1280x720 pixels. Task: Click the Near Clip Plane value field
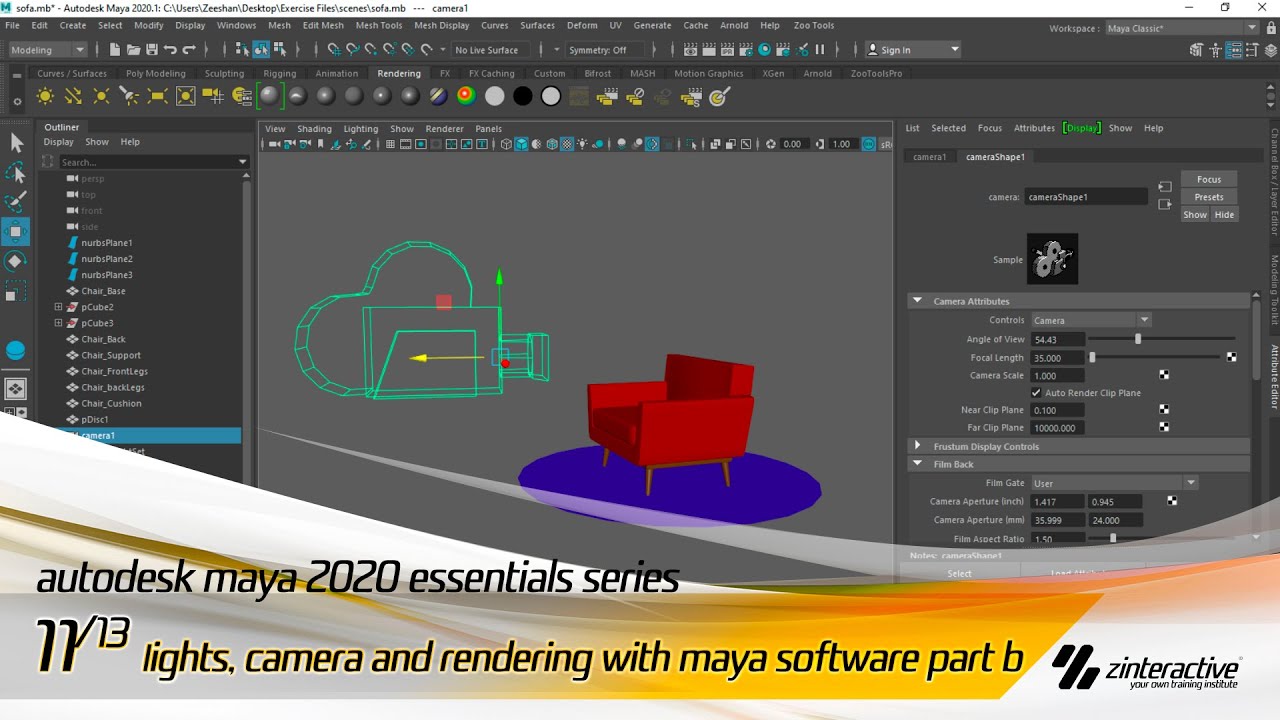(x=1058, y=410)
